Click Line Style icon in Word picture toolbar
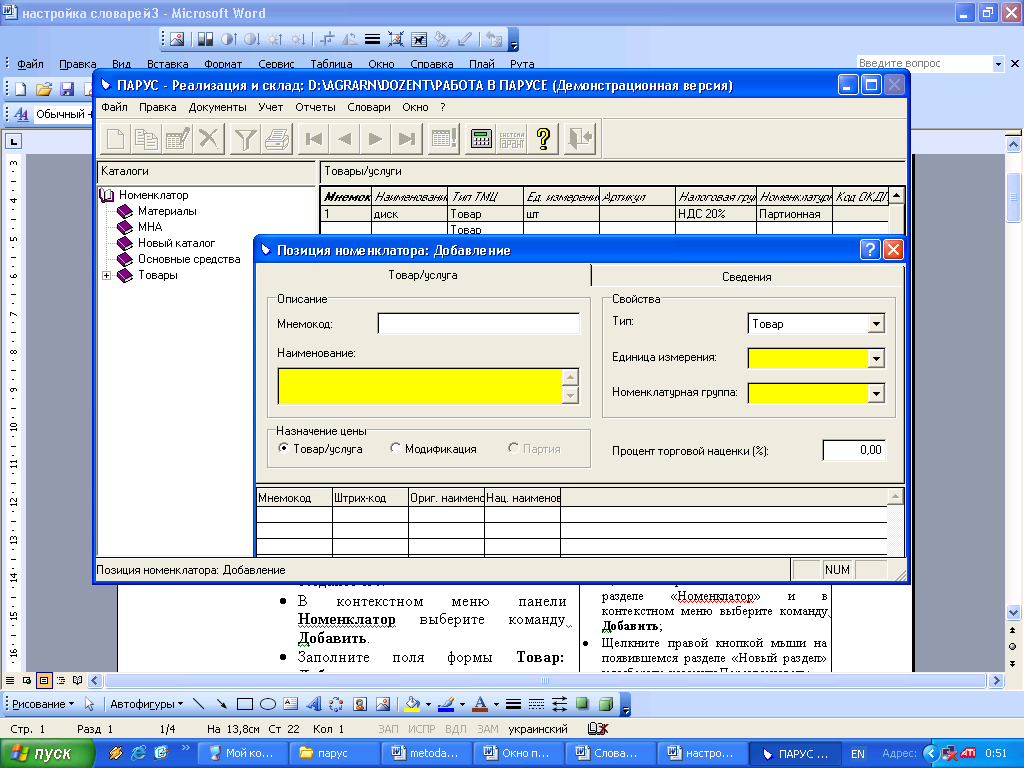 (x=372, y=39)
